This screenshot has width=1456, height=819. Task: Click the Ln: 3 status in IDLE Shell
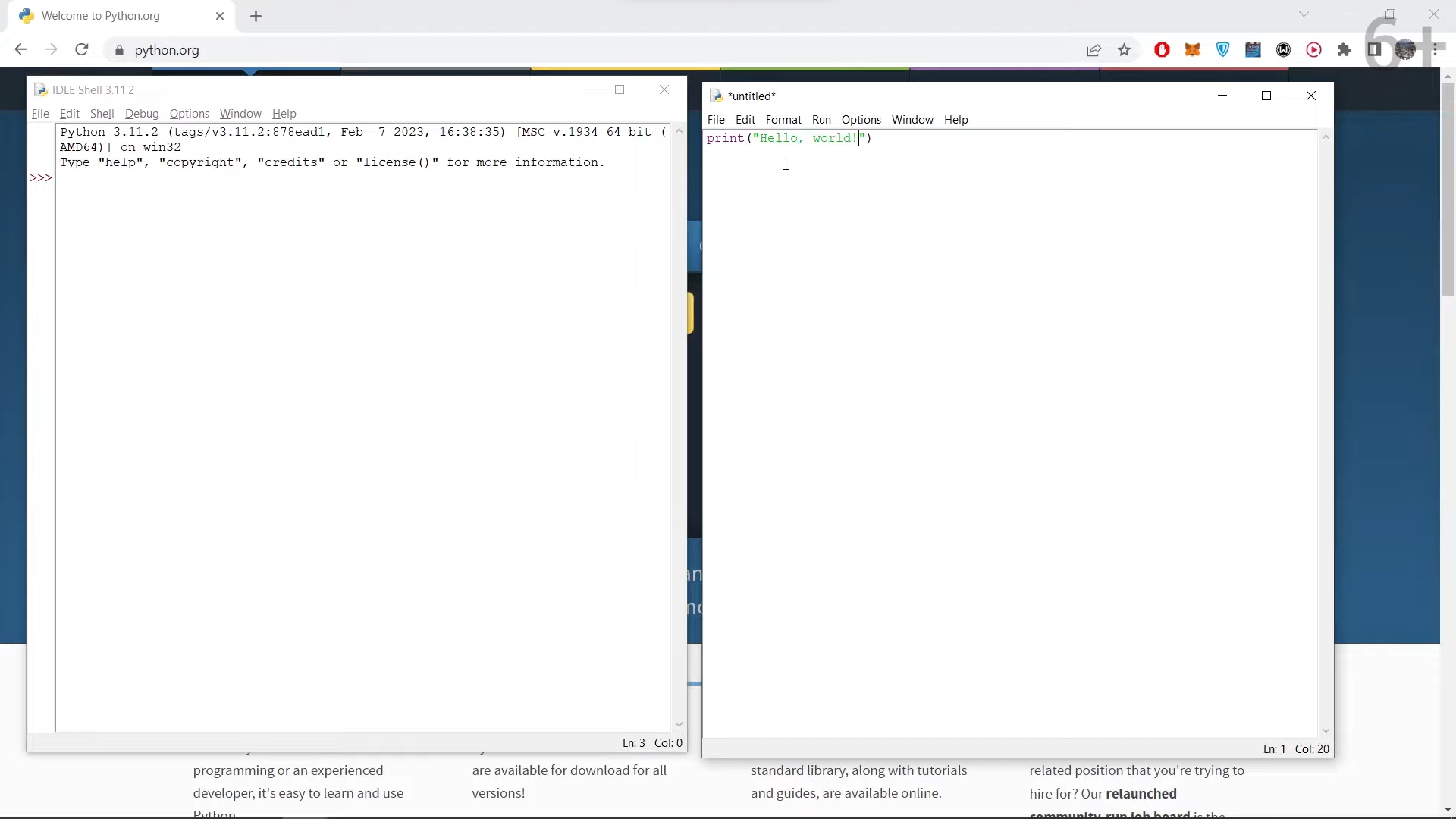633,743
